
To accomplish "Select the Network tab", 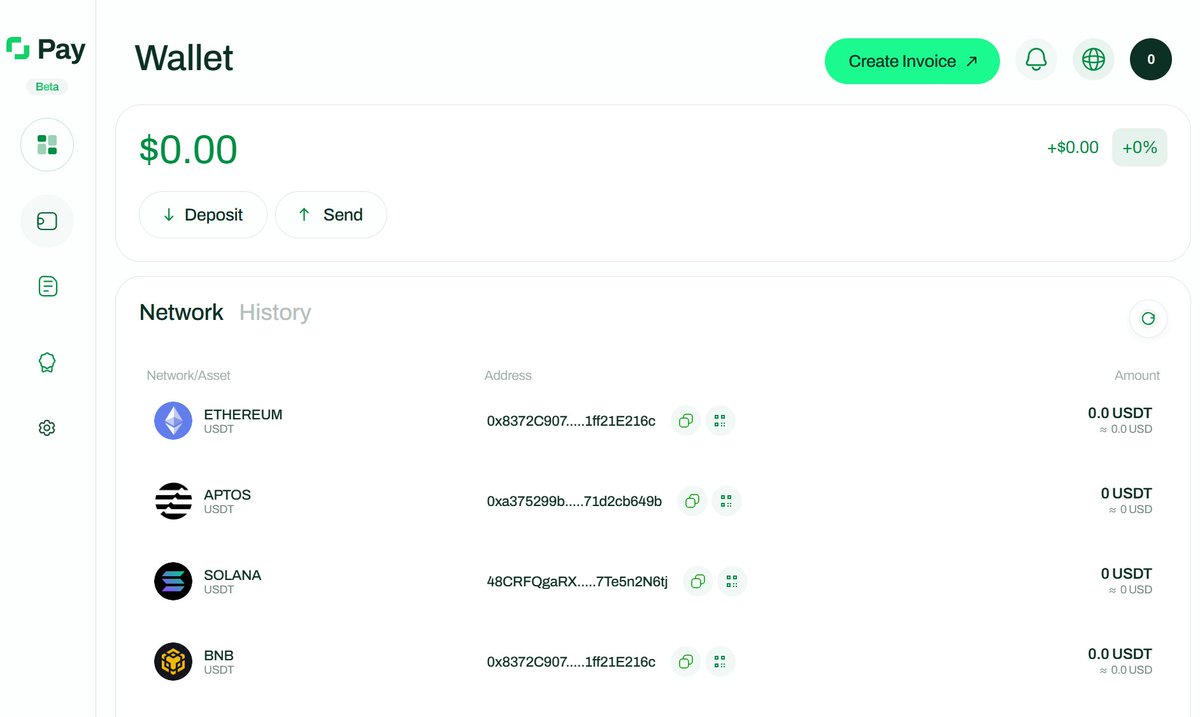I will pos(181,313).
